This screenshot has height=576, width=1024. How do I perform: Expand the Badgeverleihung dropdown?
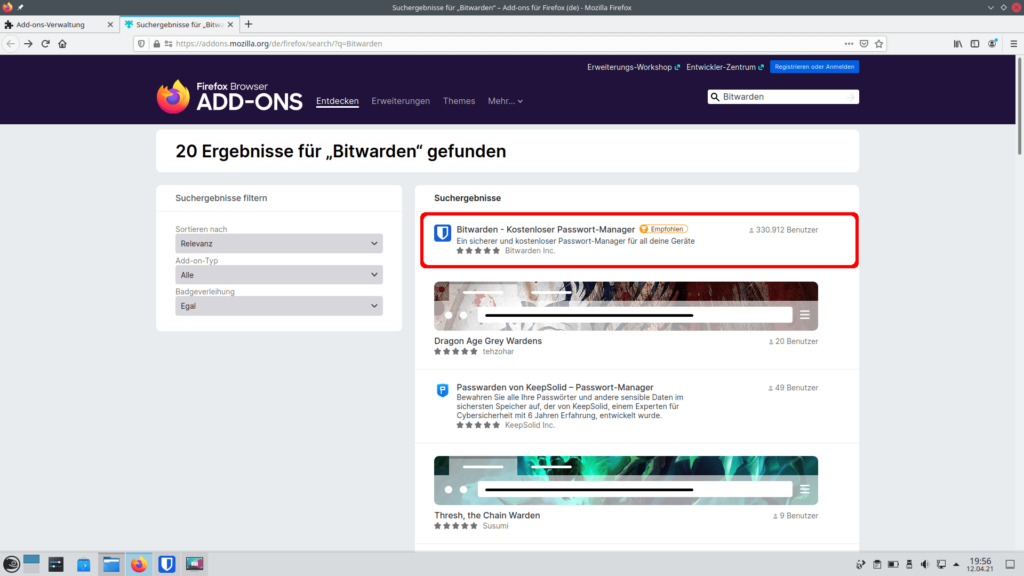(x=279, y=306)
